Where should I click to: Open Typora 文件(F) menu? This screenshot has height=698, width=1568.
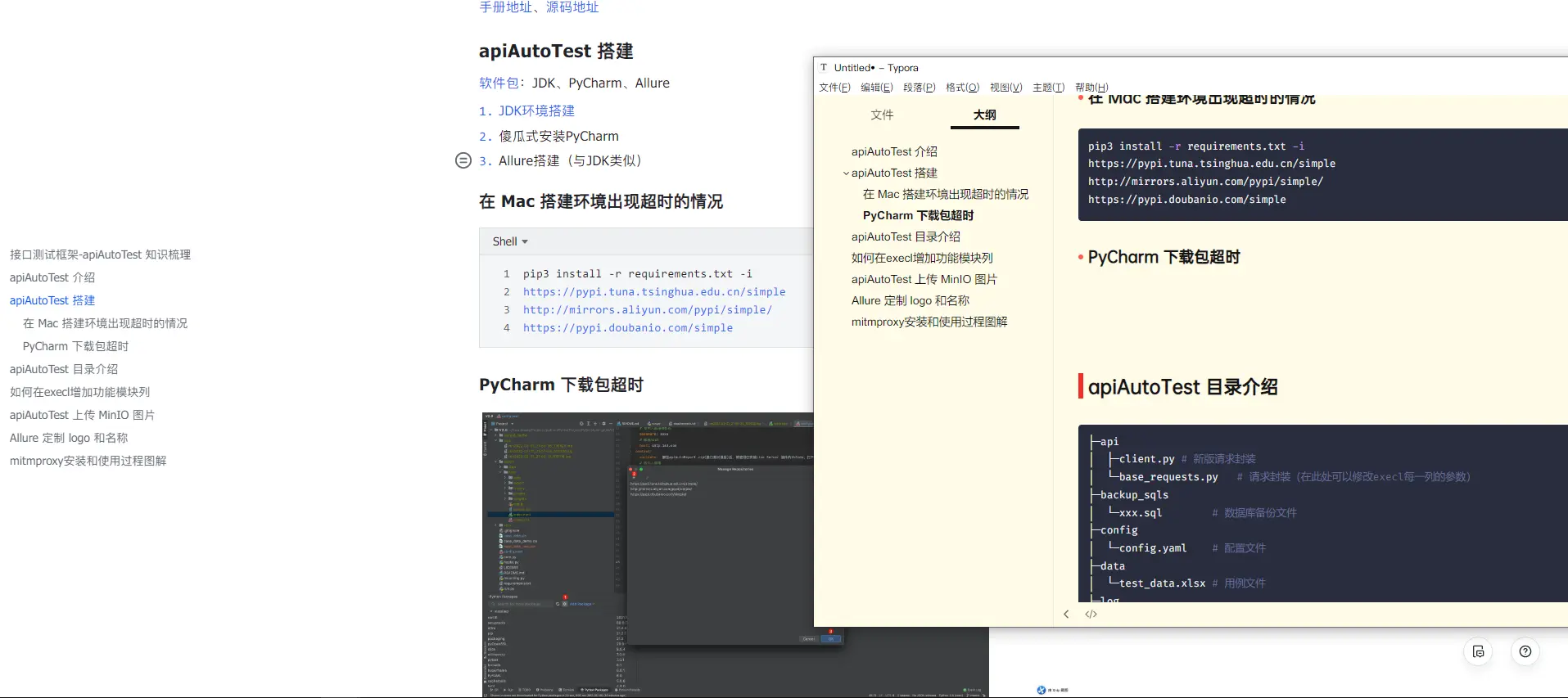[x=834, y=88]
